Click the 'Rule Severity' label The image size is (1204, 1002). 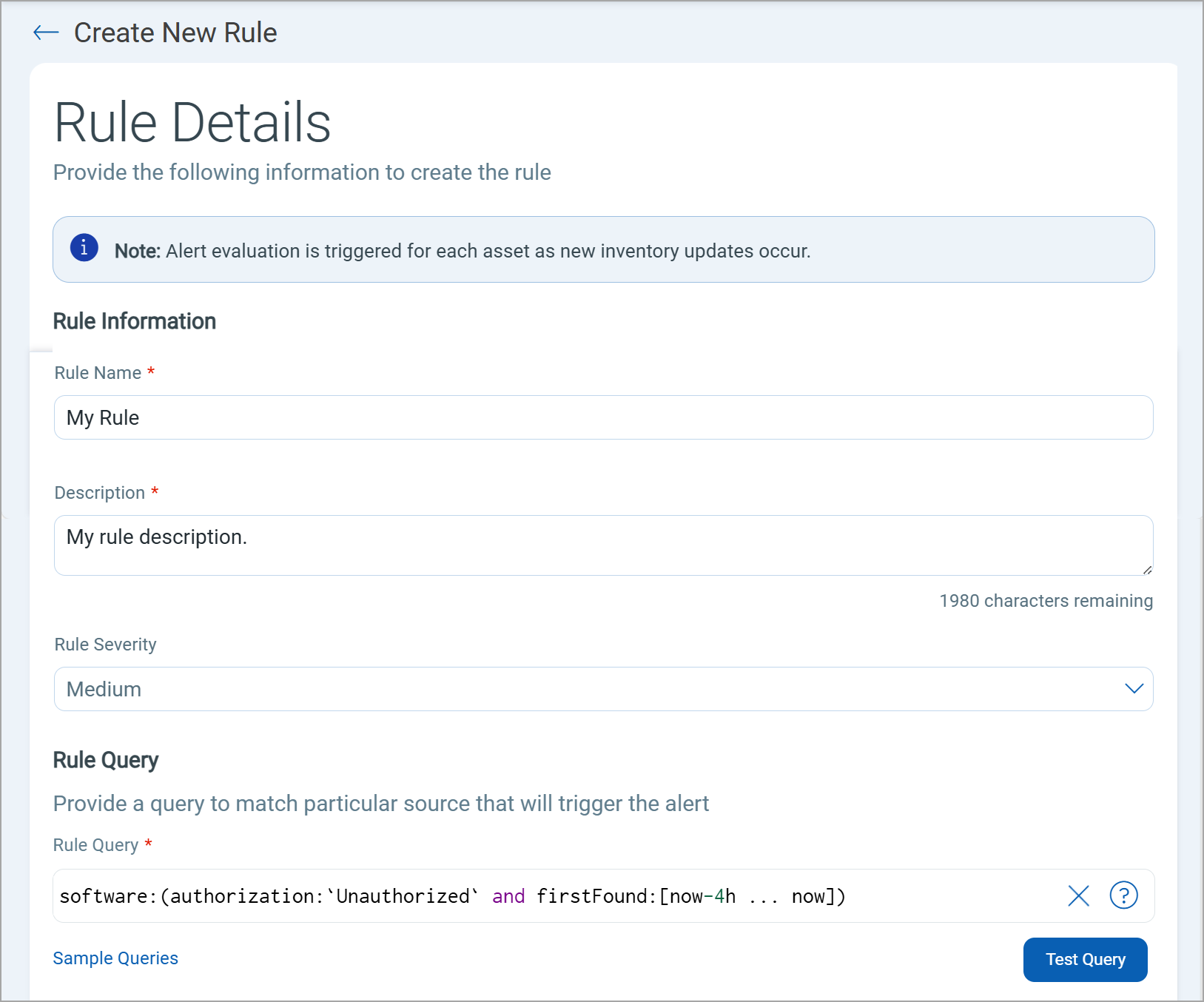click(x=106, y=645)
